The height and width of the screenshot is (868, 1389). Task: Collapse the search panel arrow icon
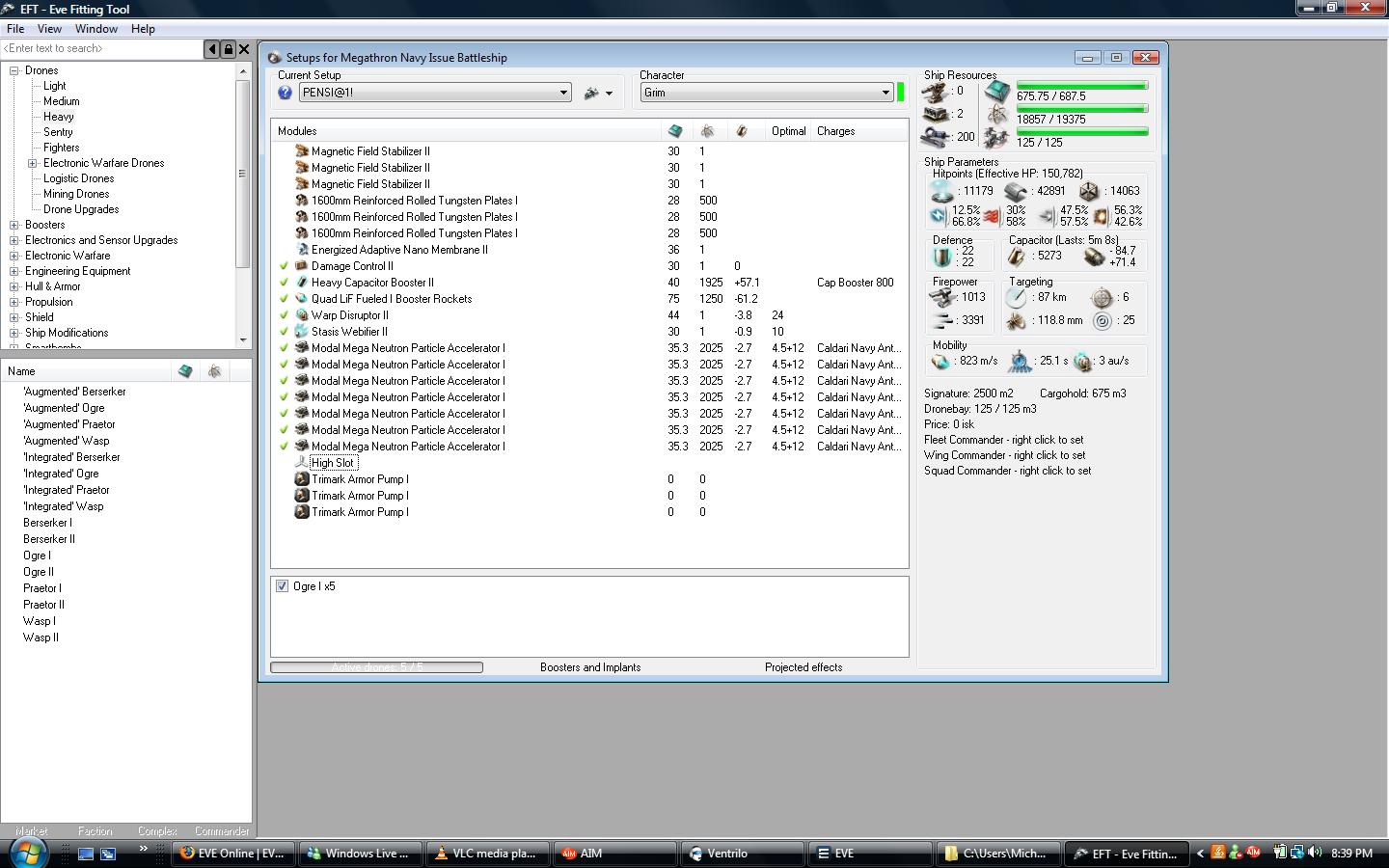[212, 49]
